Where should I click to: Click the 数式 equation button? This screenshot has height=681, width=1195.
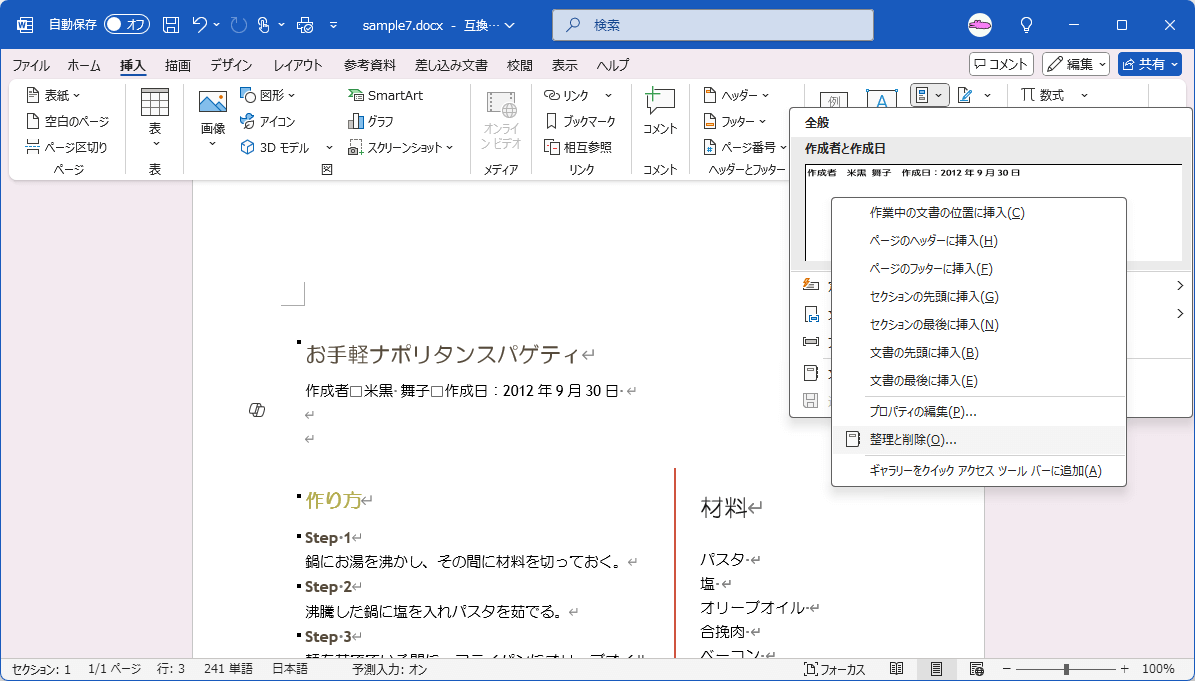pyautogui.click(x=1042, y=95)
